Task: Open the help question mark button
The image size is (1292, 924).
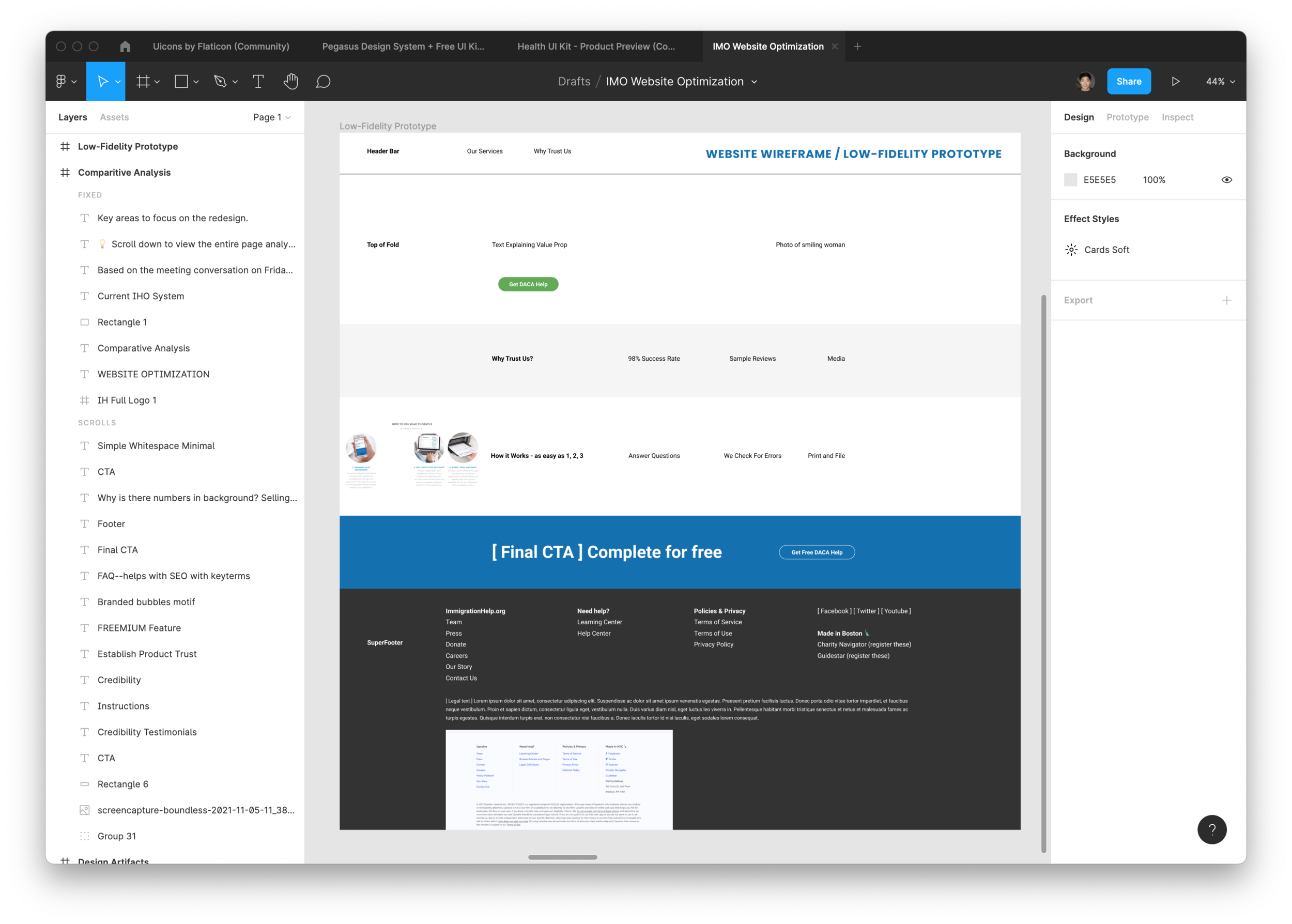Action: [x=1211, y=829]
